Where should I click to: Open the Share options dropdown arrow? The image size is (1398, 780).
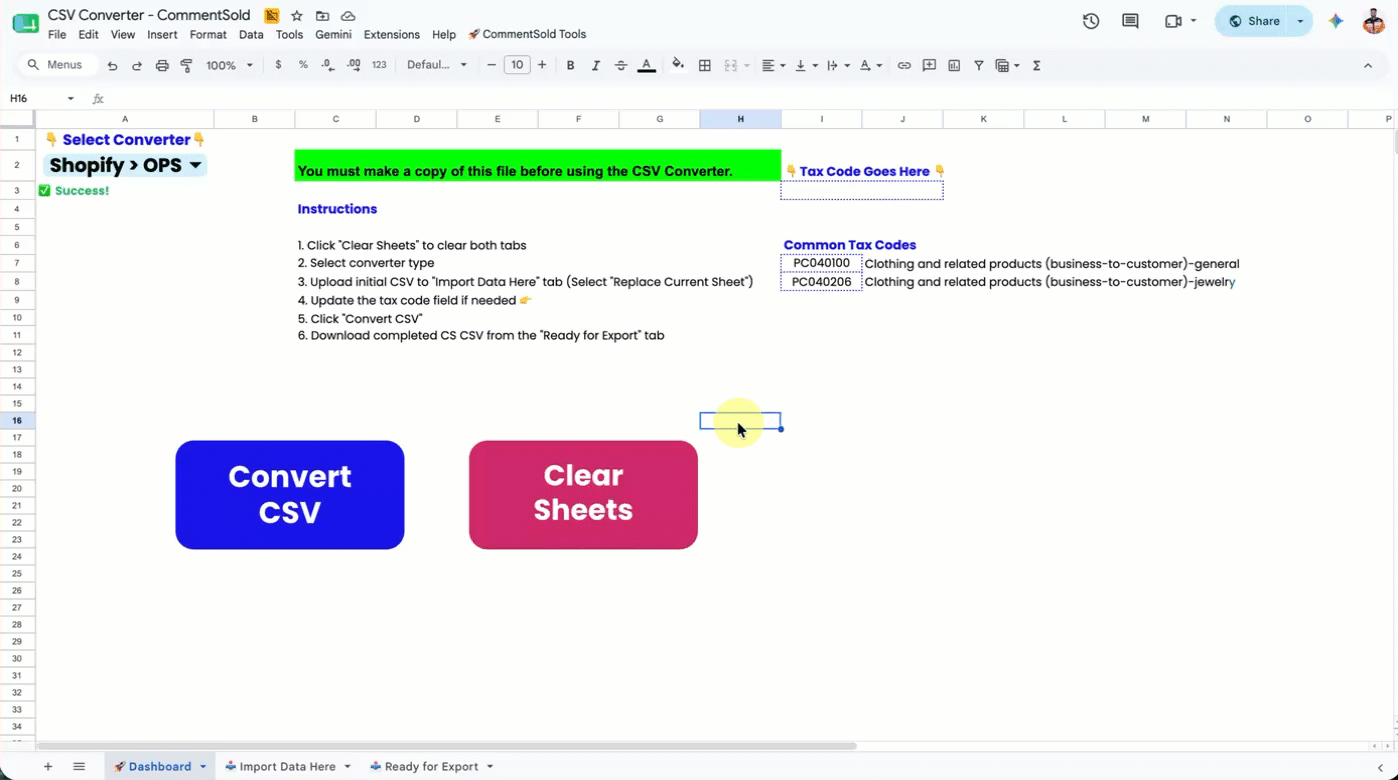tap(1300, 21)
